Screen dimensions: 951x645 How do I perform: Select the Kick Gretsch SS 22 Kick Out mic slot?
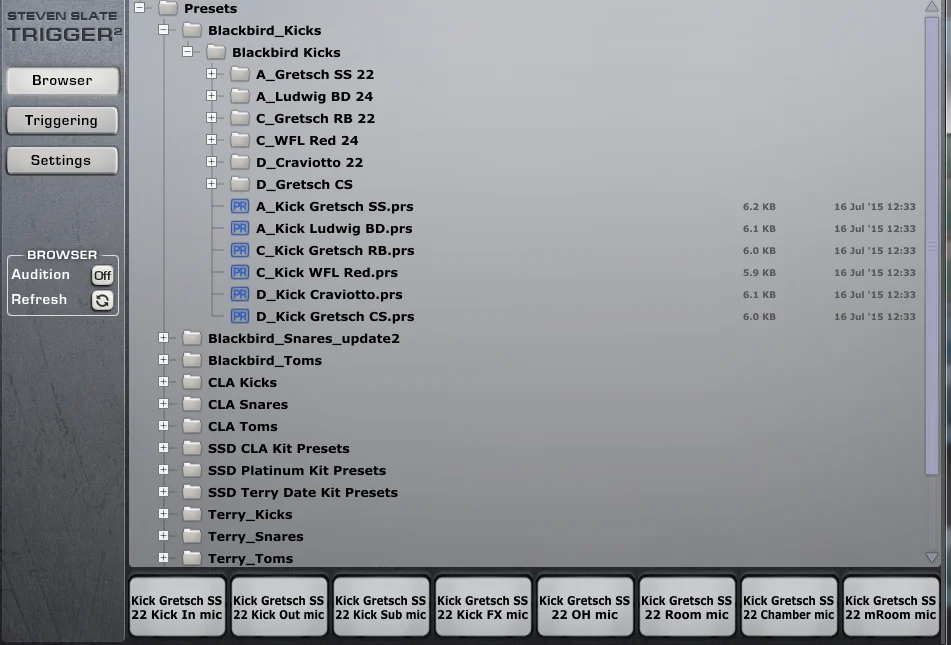point(279,607)
